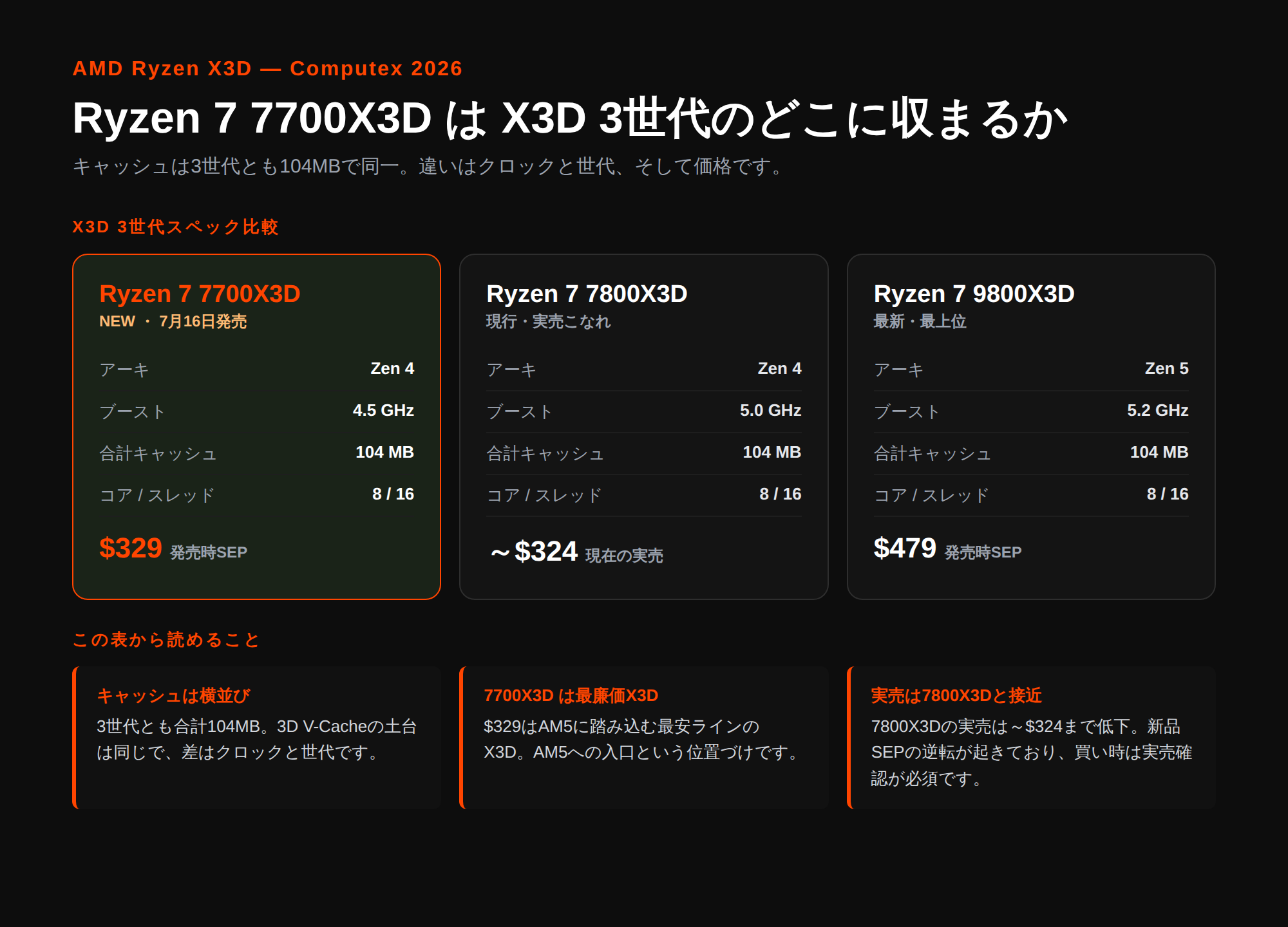This screenshot has height=927, width=1288.
Task: Click the '実売は7800X3Dと接近' insight heading
Action: (x=956, y=695)
